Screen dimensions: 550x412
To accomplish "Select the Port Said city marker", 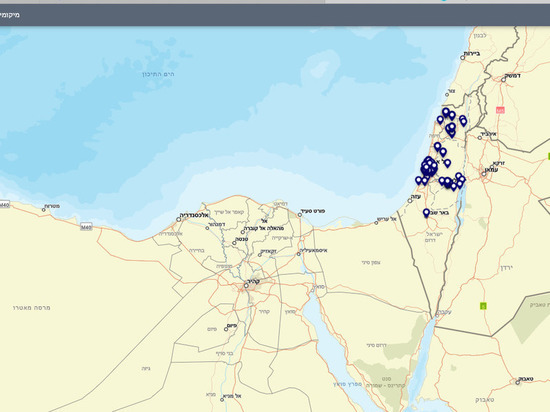I will point(300,215).
